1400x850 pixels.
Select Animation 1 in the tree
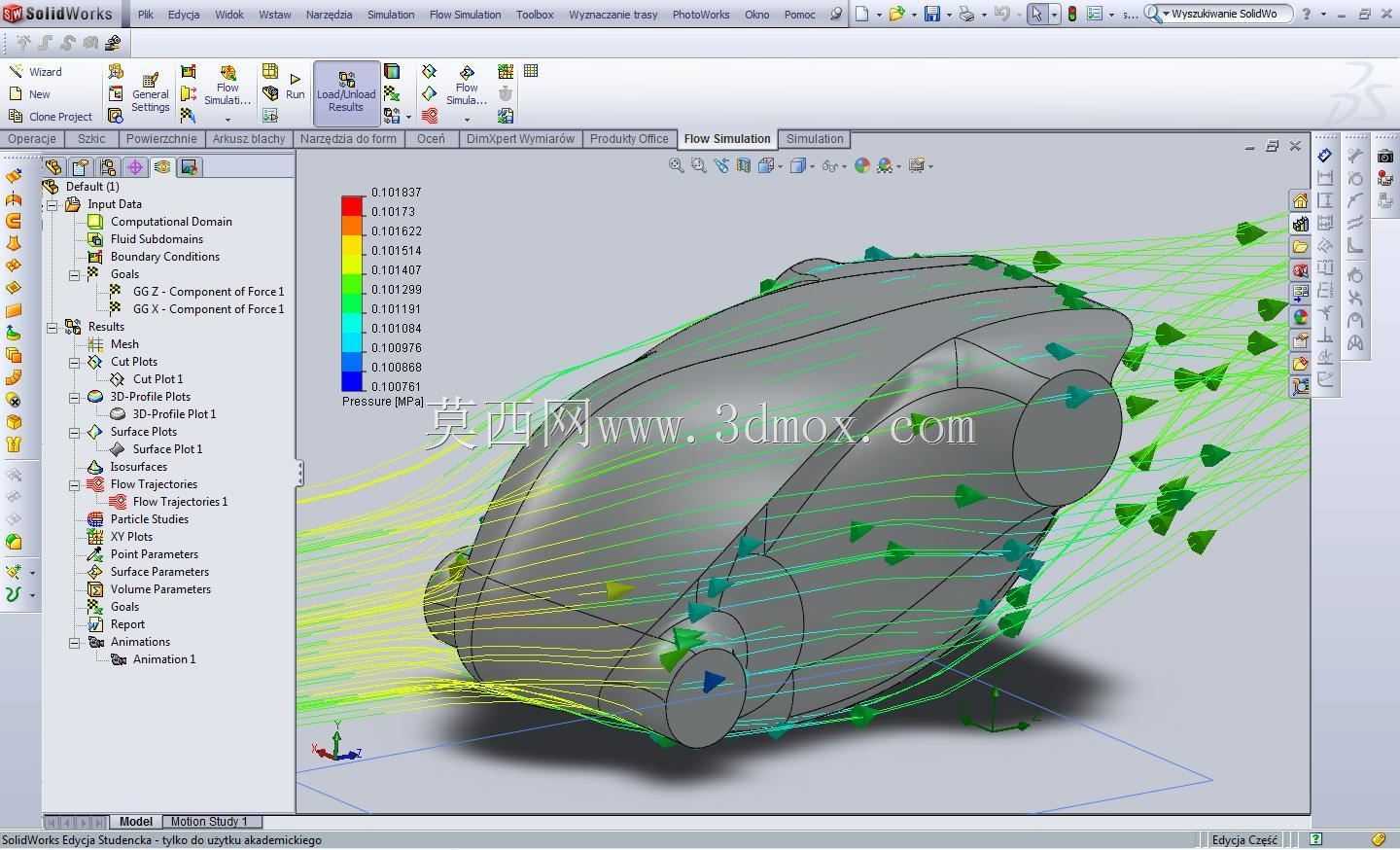[164, 659]
